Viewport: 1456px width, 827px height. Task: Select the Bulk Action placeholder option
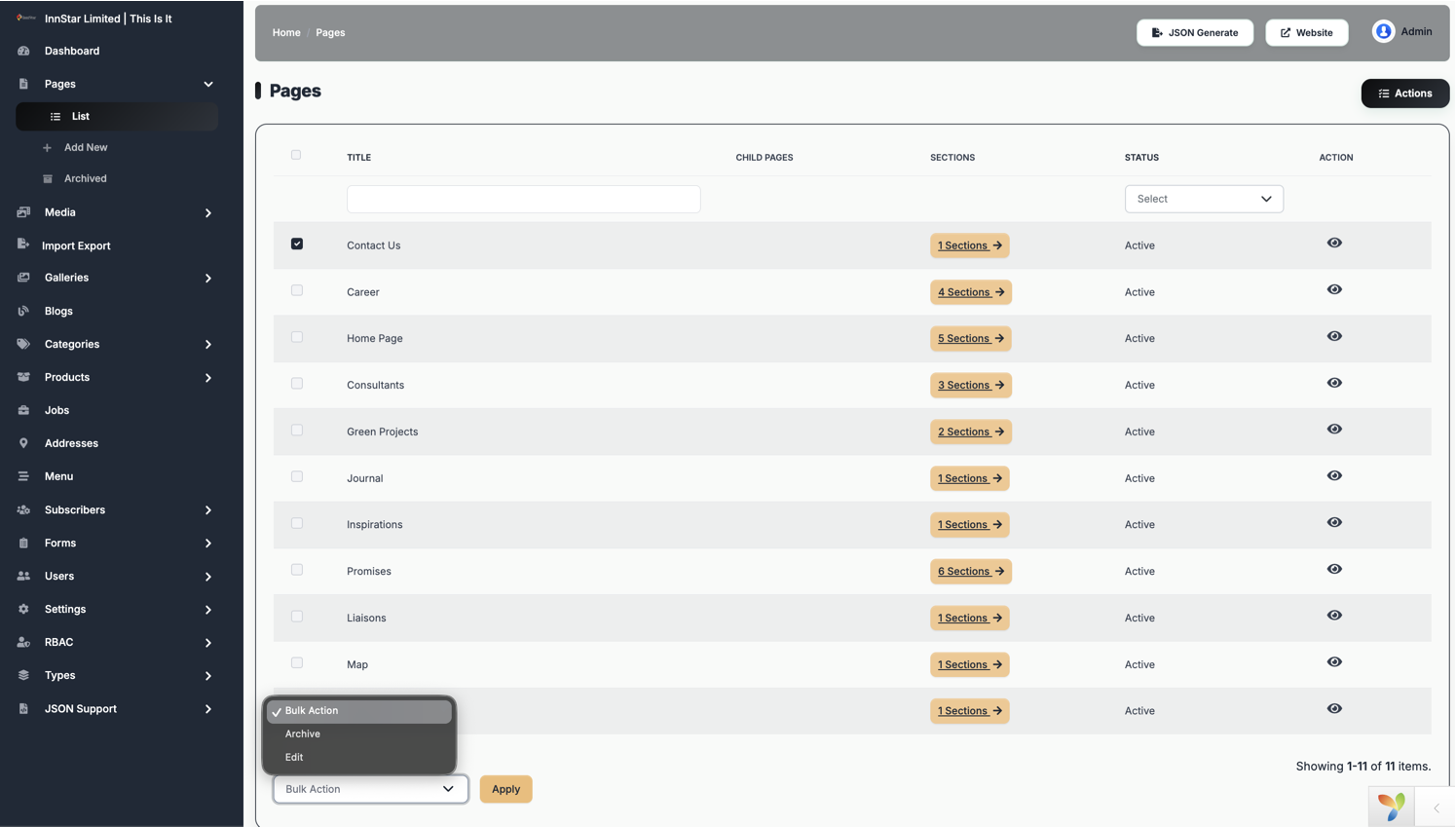(359, 711)
